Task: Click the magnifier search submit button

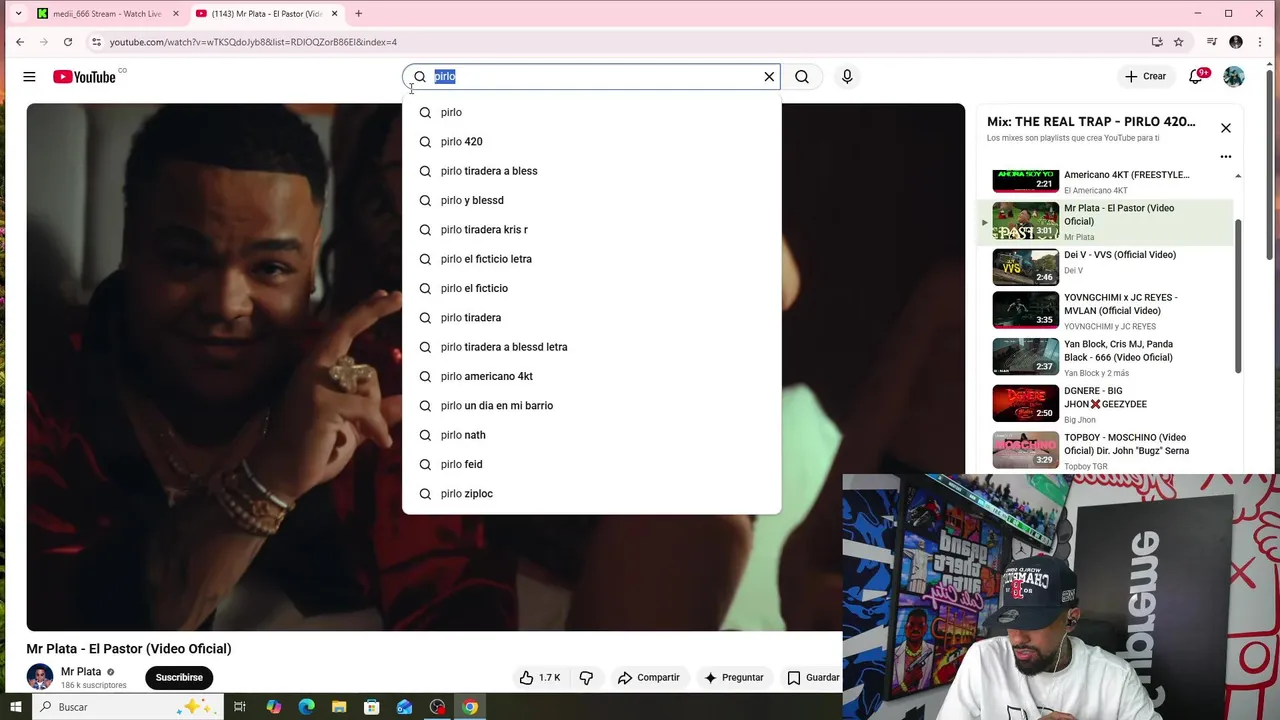Action: tap(802, 77)
